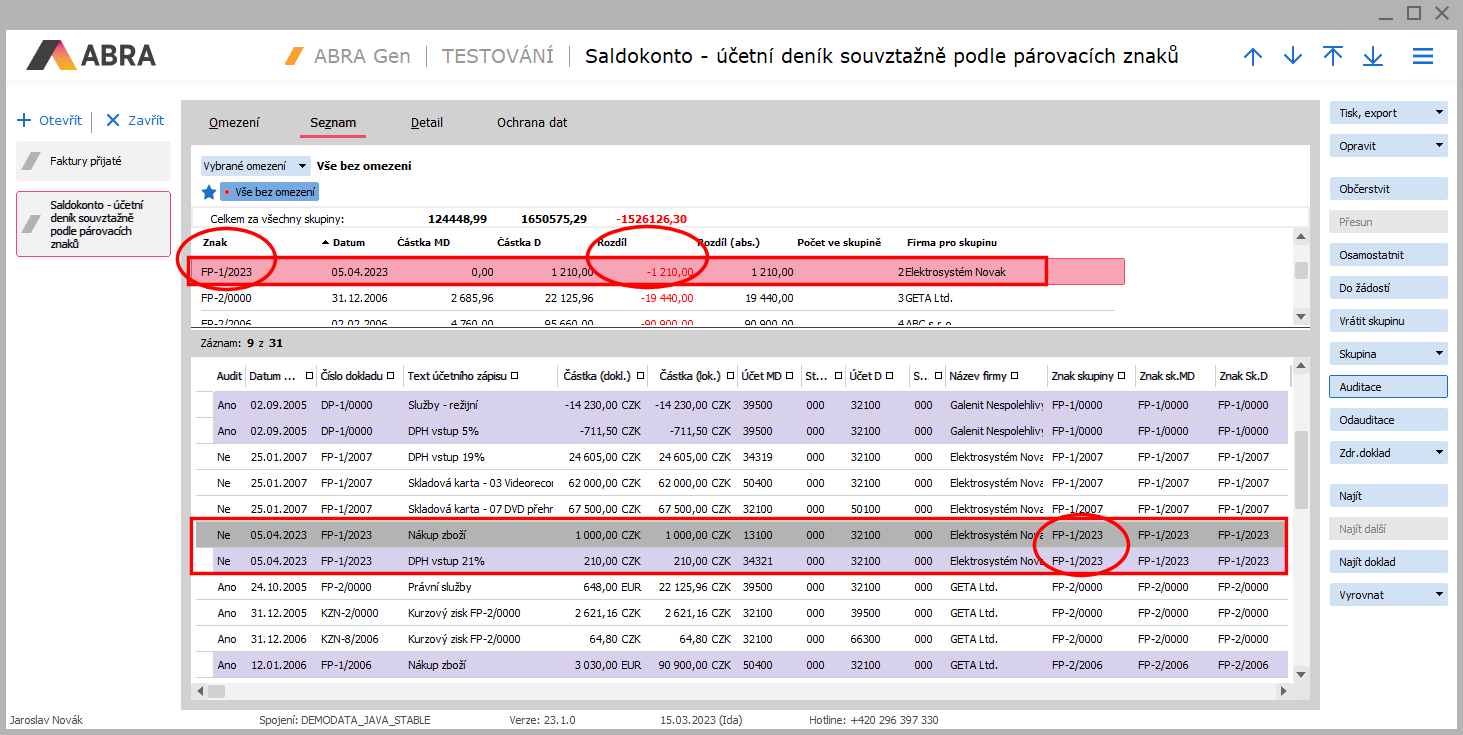Screen dimensions: 1463x735
Task: Click the Najít doklad button
Action: (x=1388, y=562)
